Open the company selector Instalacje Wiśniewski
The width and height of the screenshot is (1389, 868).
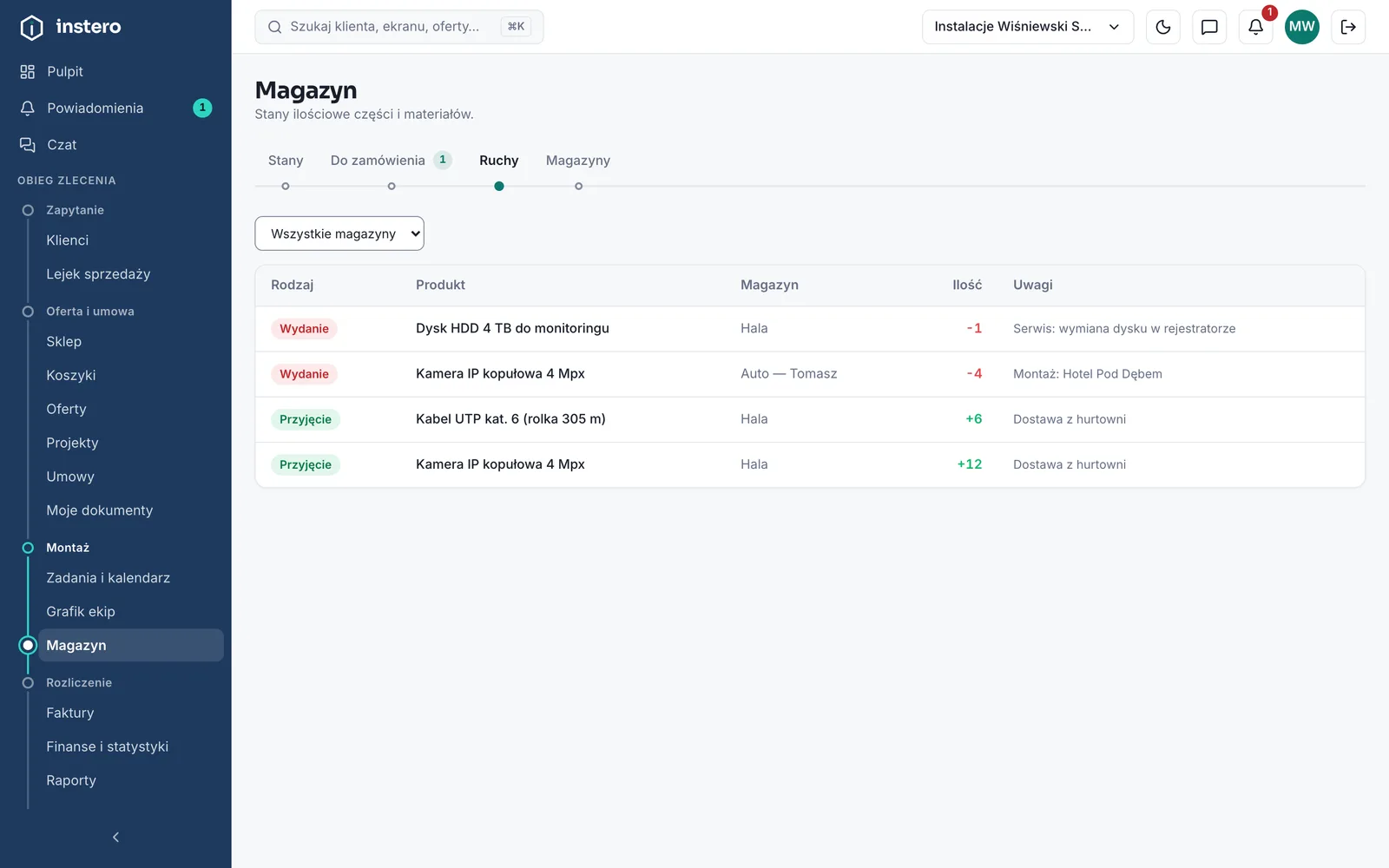[1028, 27]
